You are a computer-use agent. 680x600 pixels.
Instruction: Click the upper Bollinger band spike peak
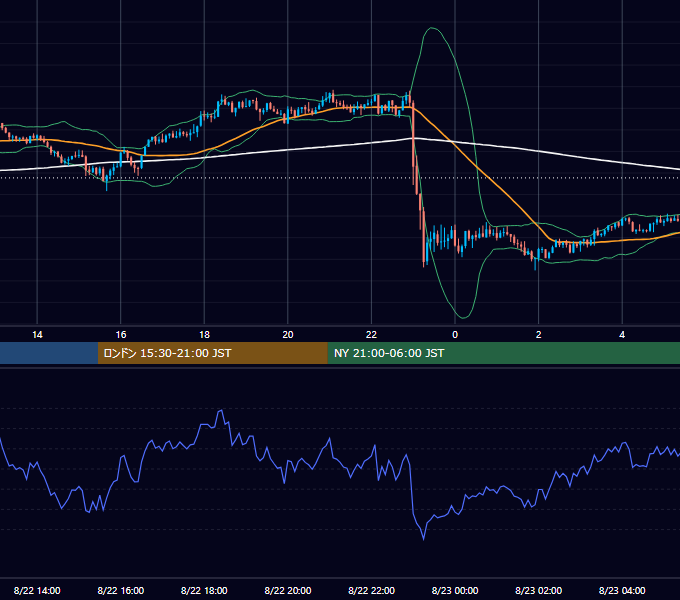(432, 28)
